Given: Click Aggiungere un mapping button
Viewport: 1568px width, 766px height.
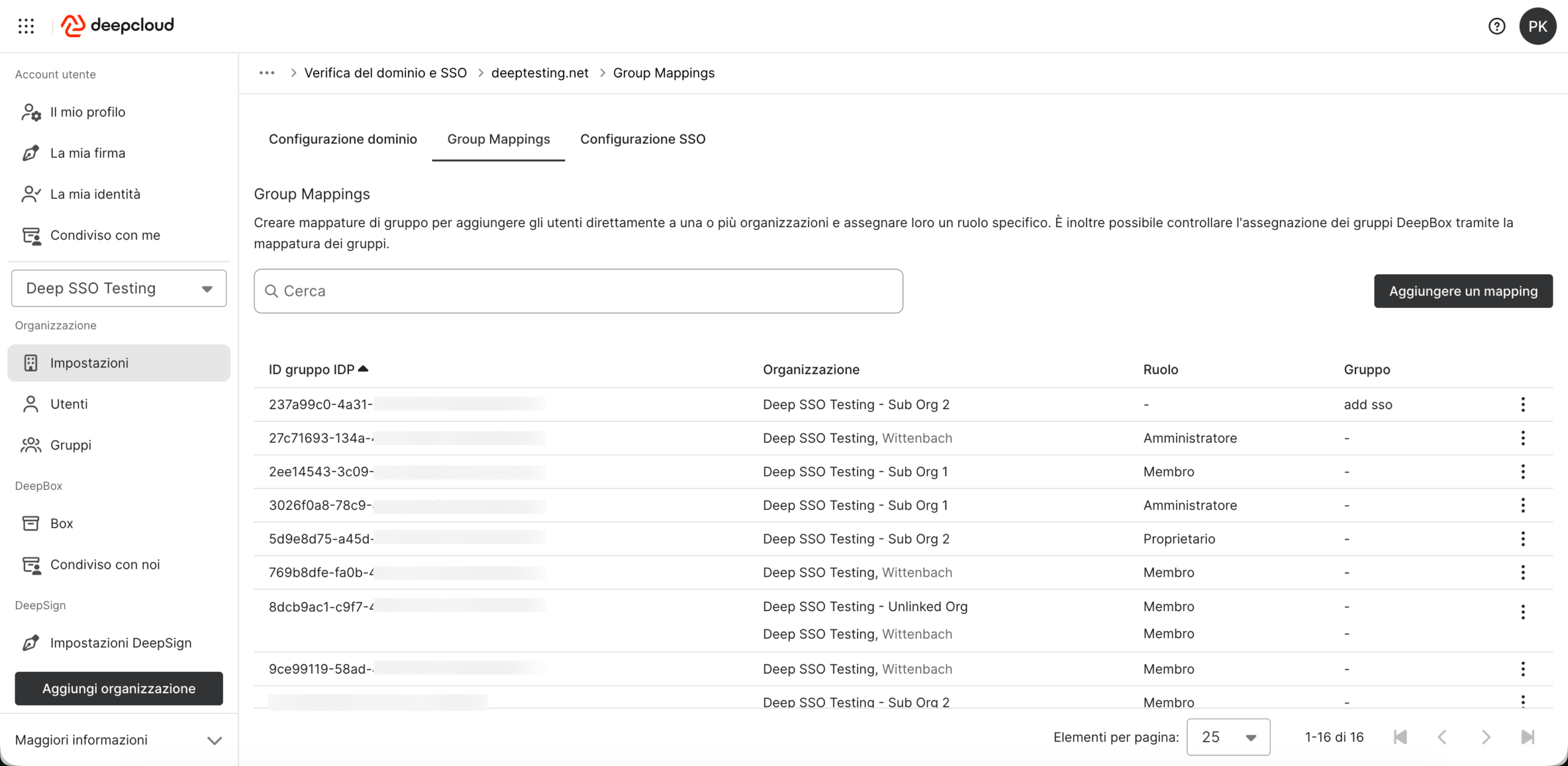Looking at the screenshot, I should pyautogui.click(x=1463, y=291).
